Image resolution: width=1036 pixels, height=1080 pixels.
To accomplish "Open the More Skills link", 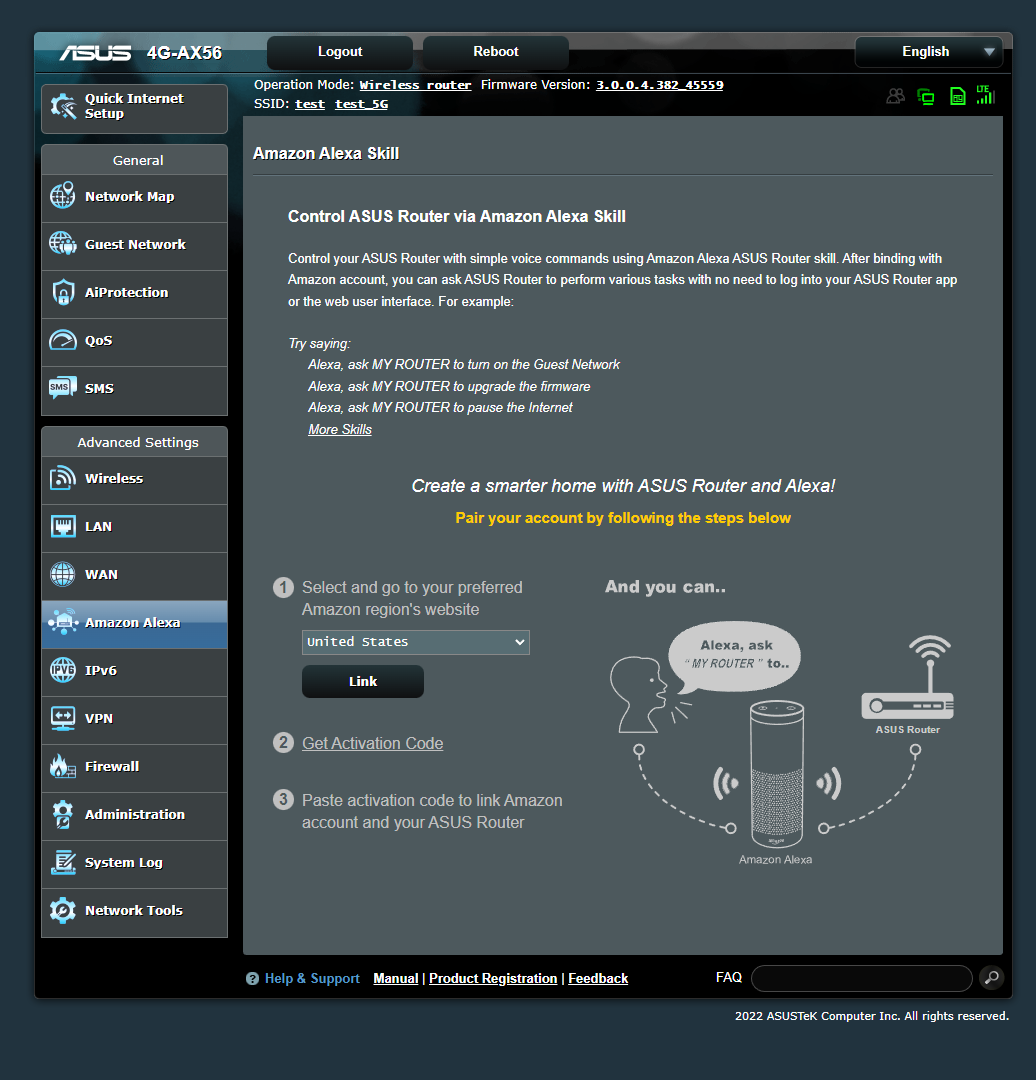I will click(340, 429).
